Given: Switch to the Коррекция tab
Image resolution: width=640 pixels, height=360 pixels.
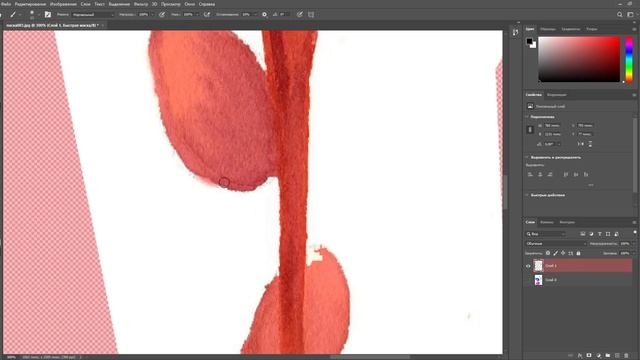Looking at the screenshot, I should coord(556,95).
